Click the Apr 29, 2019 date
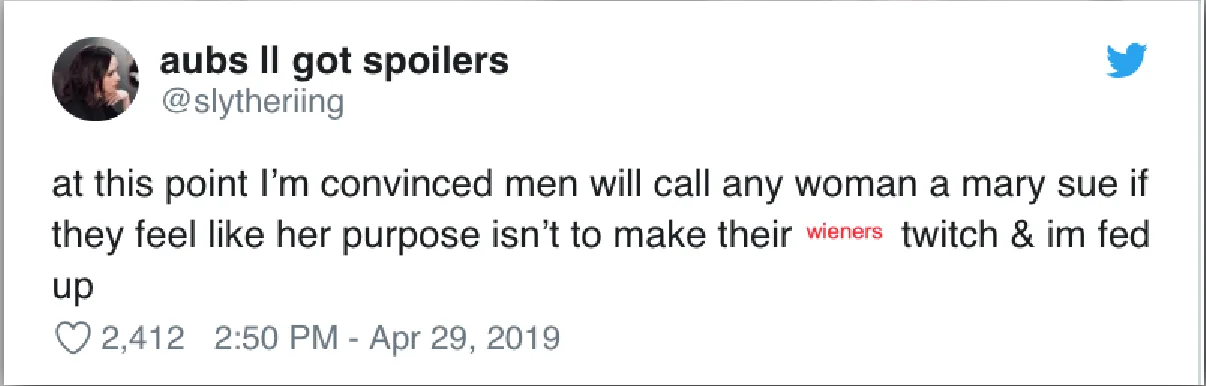This screenshot has width=1206, height=386. pos(451,338)
